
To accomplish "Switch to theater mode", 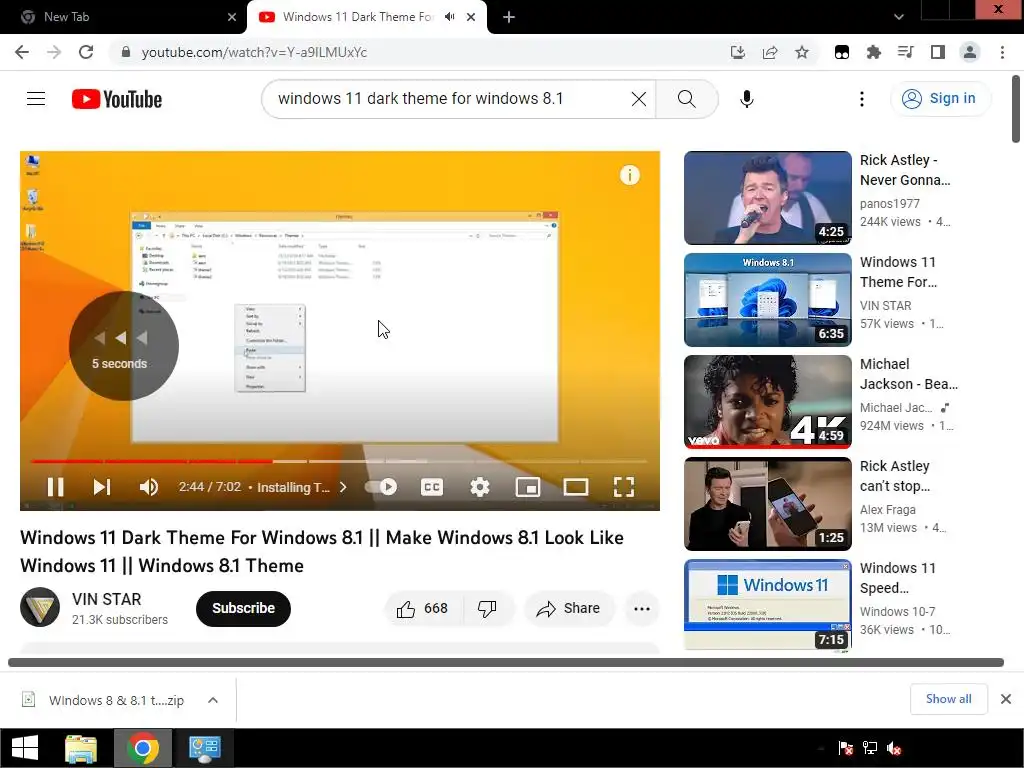I will tap(576, 487).
